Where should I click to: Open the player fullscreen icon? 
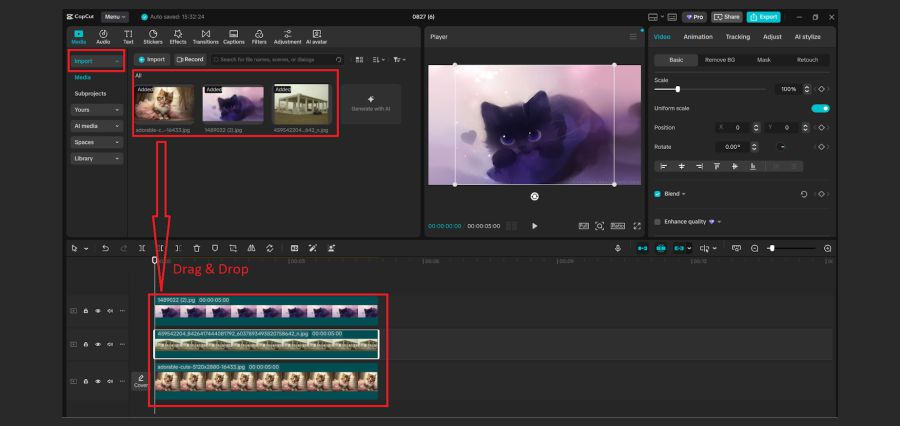637,226
